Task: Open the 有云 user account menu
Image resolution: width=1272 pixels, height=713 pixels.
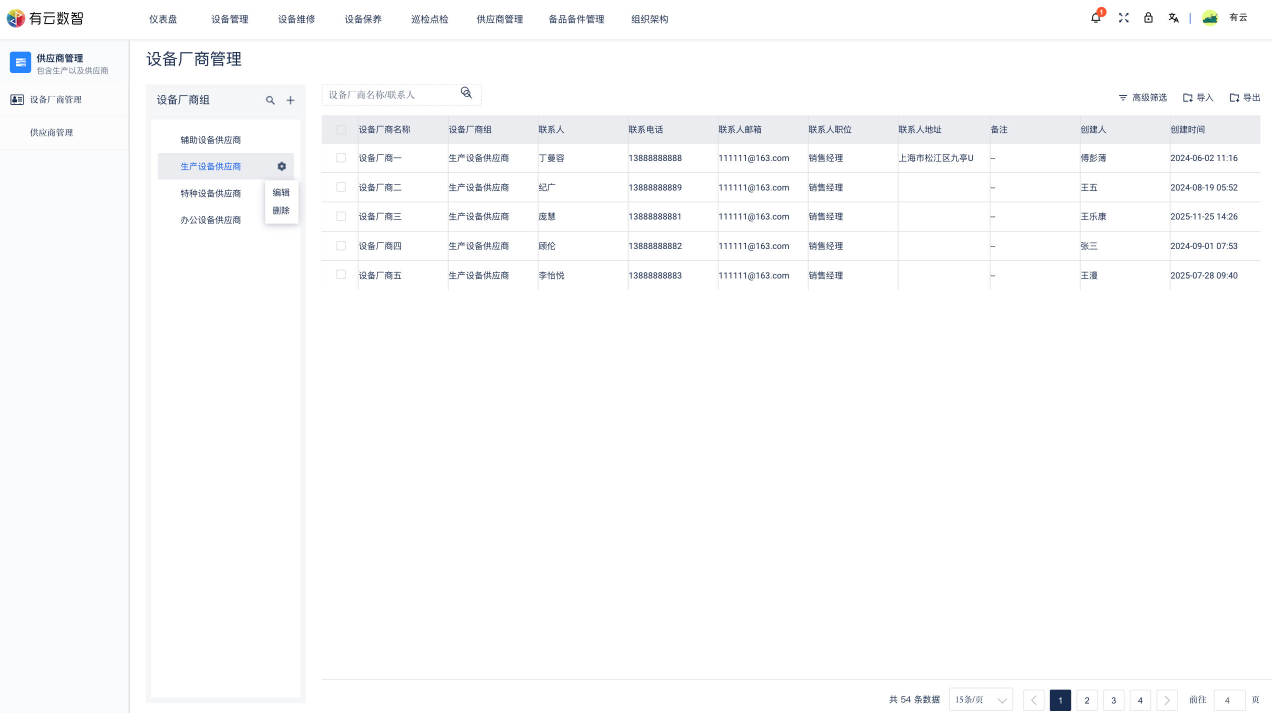Action: (1226, 18)
